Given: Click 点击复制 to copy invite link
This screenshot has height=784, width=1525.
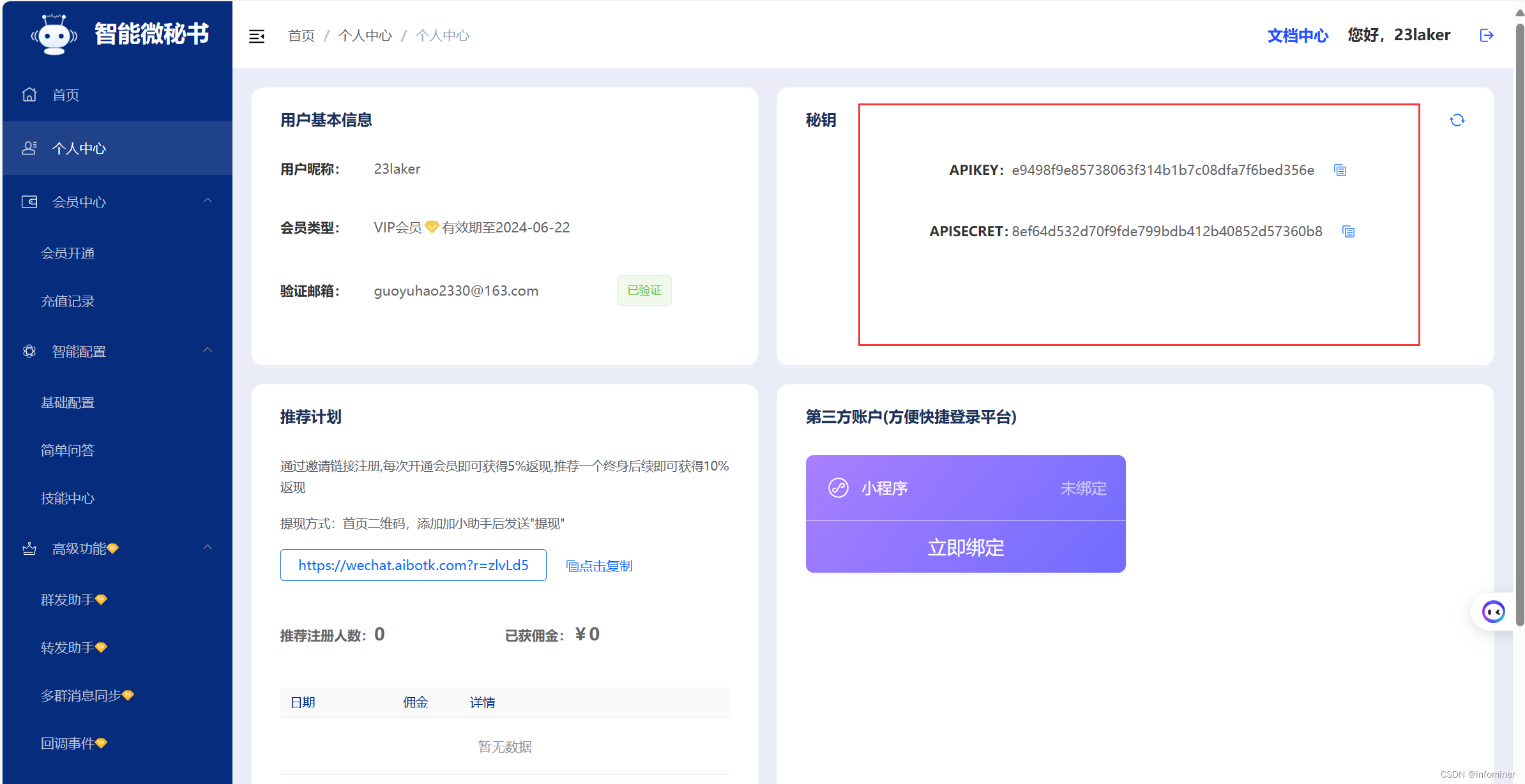Looking at the screenshot, I should (x=599, y=566).
